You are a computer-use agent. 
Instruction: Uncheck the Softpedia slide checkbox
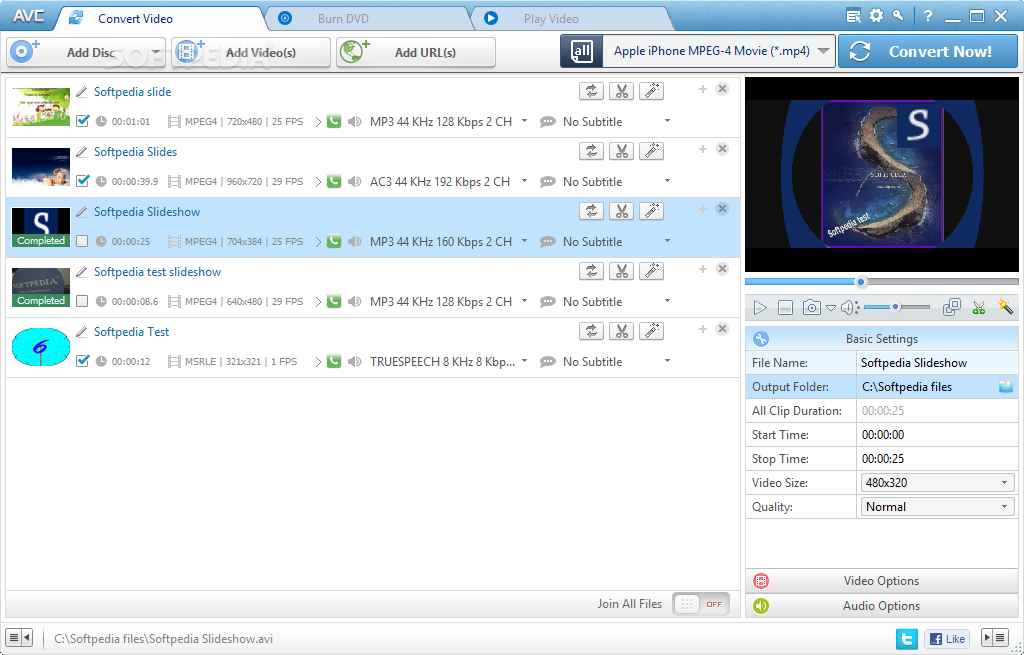[x=82, y=121]
